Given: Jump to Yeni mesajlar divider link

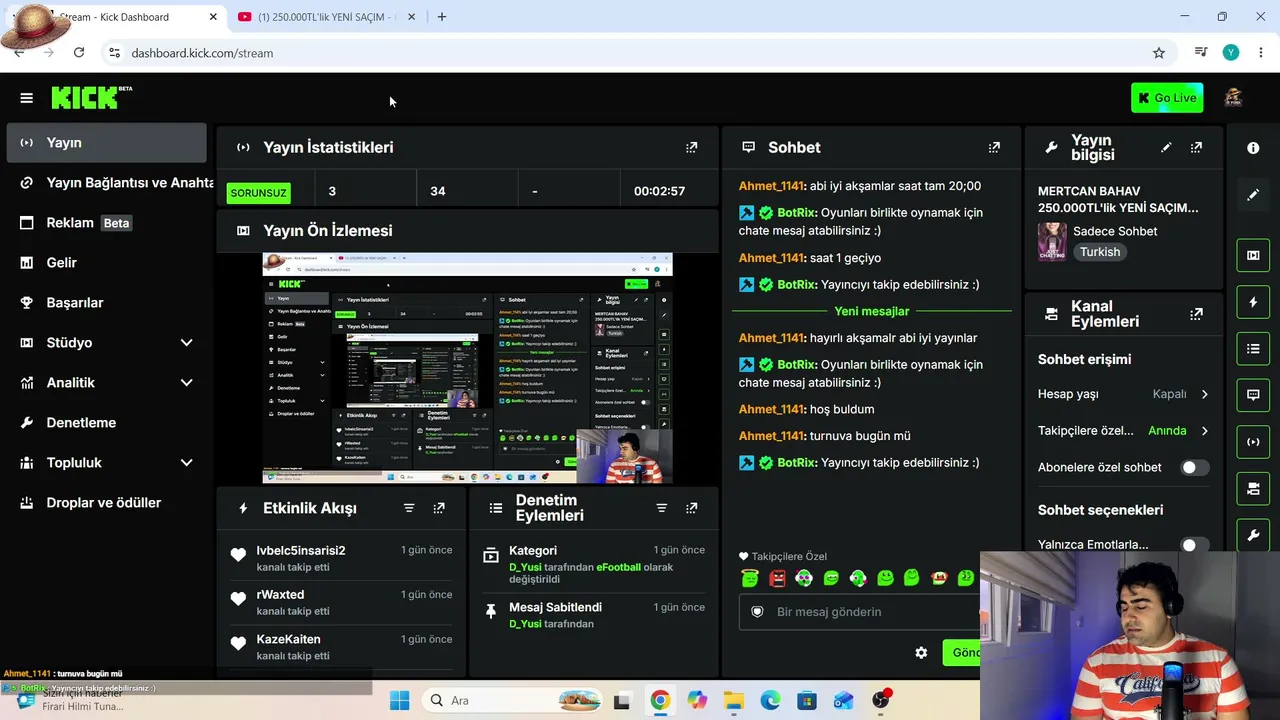Looking at the screenshot, I should tap(871, 311).
